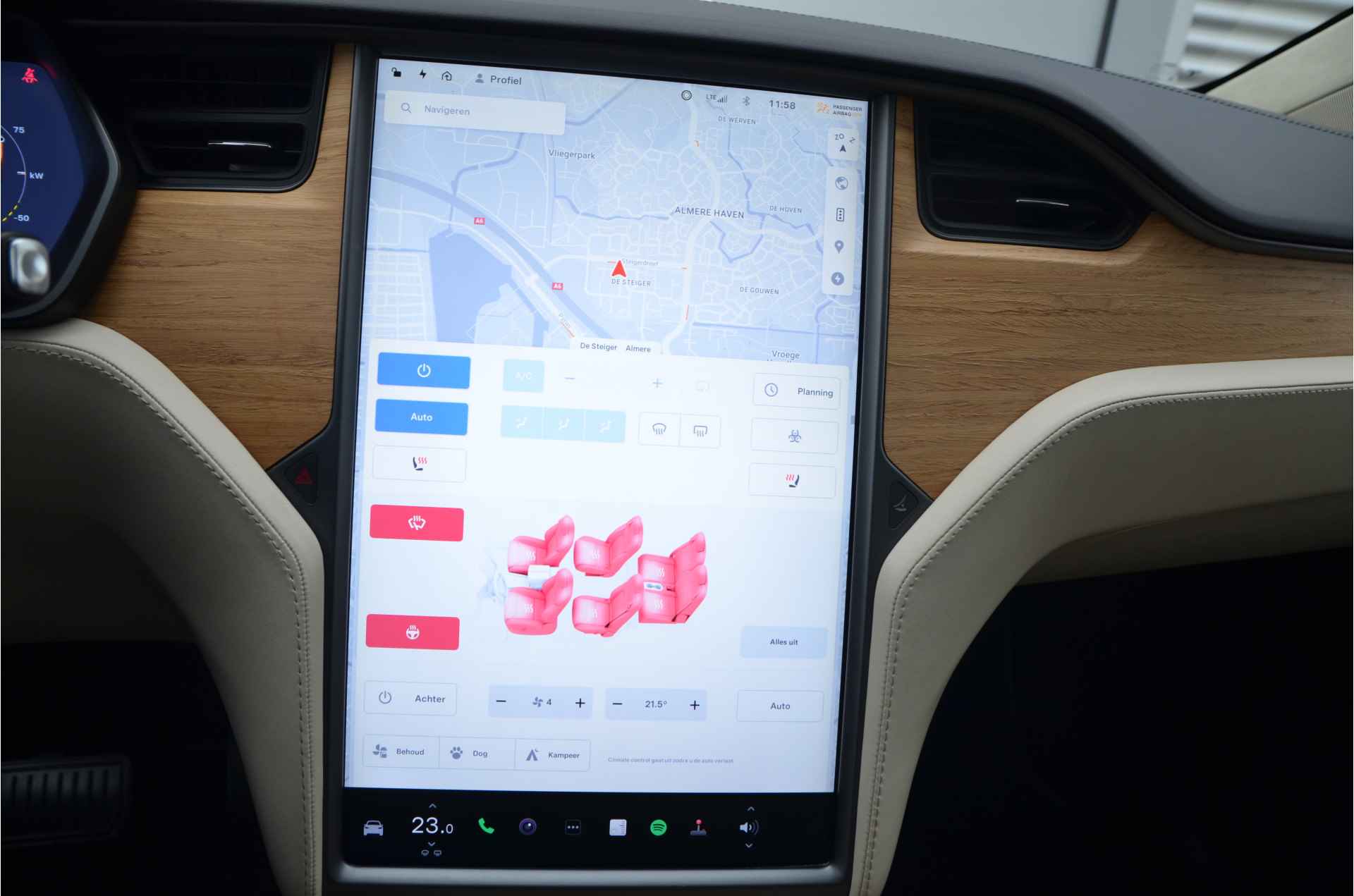1354x896 pixels.
Task: Click the front defrost icon
Action: [x=655, y=431]
